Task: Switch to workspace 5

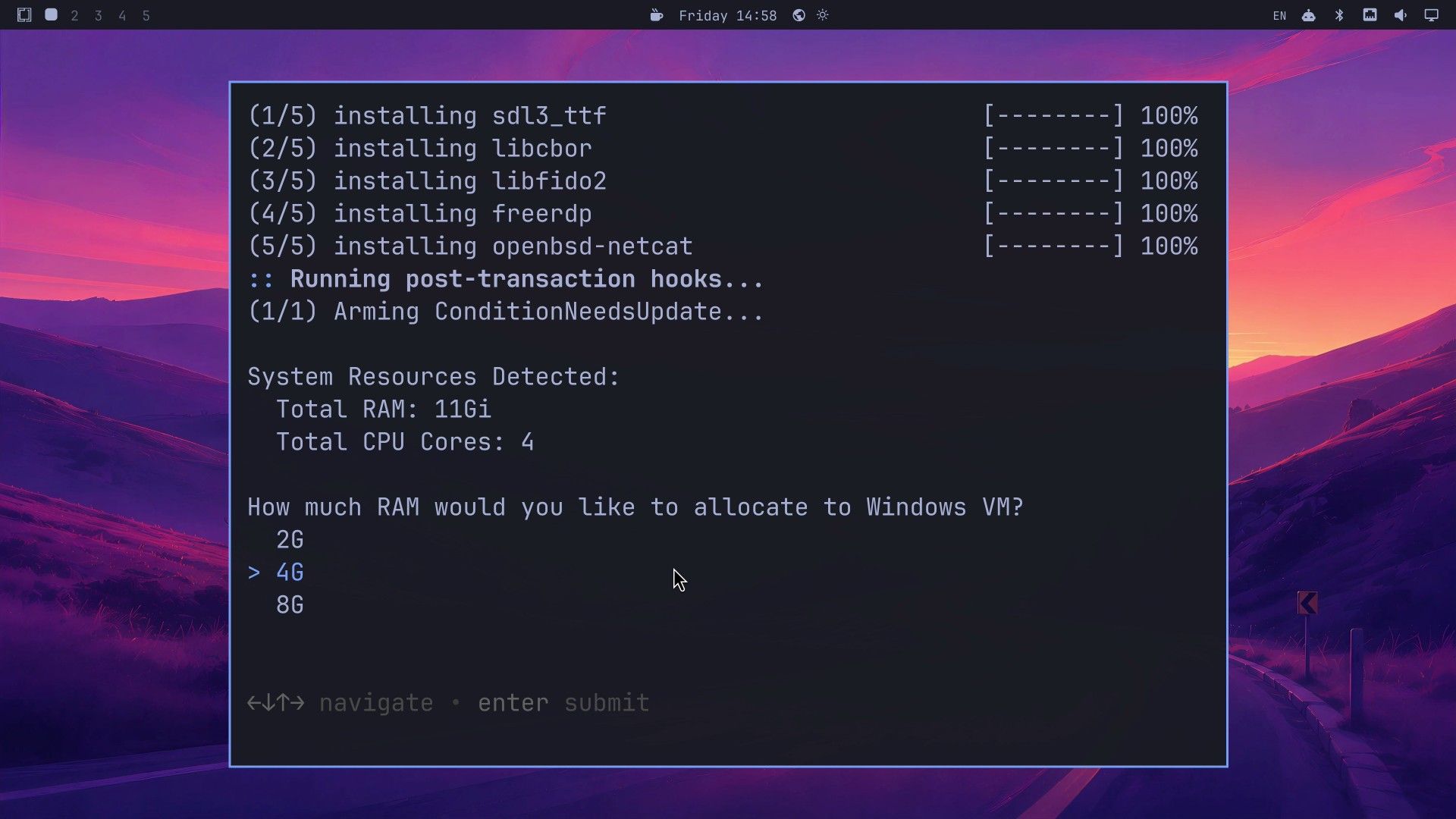Action: (x=146, y=16)
